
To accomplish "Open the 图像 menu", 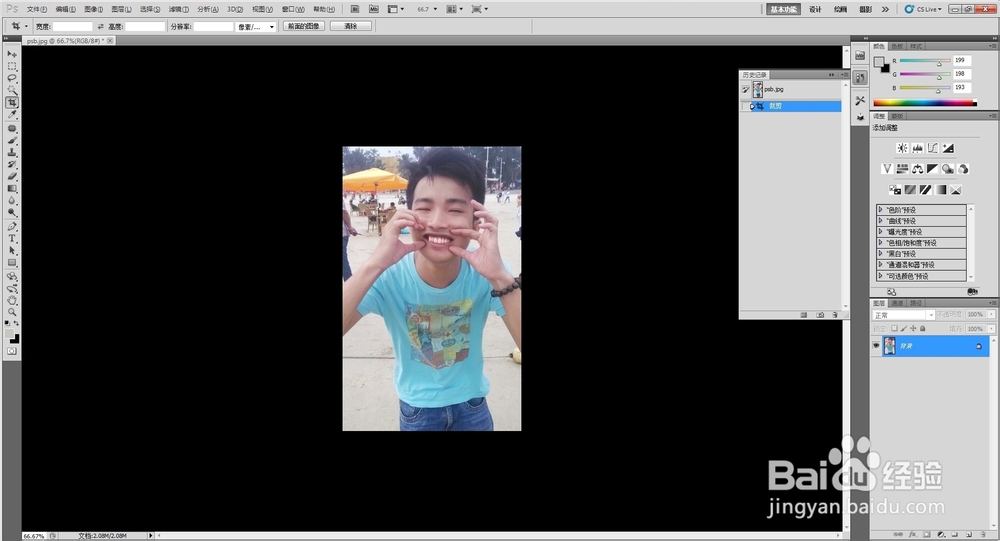I will click(93, 9).
